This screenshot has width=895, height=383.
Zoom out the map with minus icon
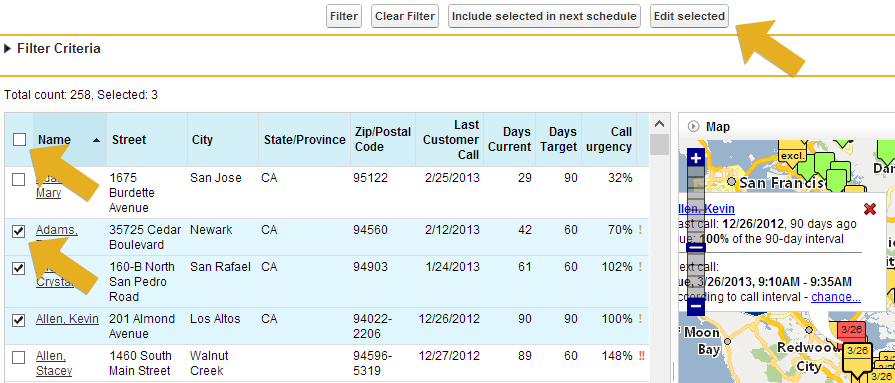(x=696, y=307)
